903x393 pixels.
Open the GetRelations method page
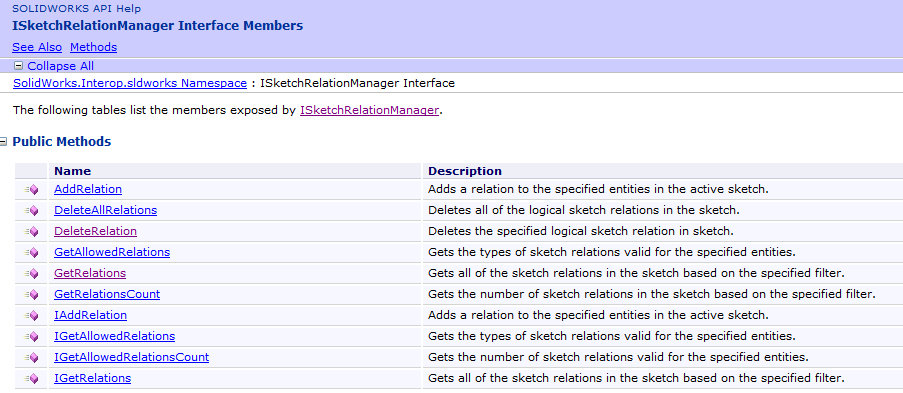[90, 273]
